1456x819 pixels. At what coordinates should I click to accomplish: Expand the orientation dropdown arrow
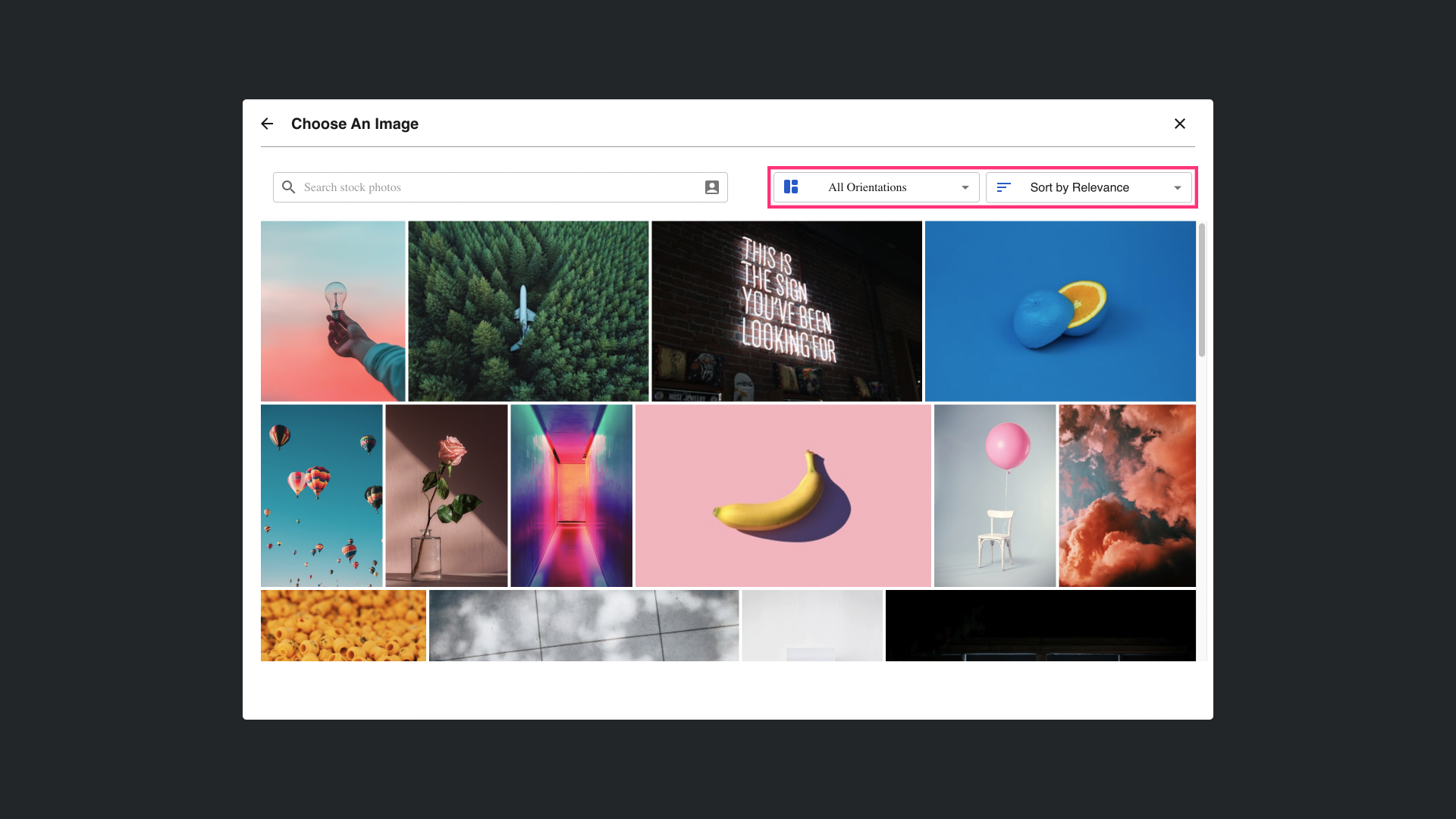(965, 187)
